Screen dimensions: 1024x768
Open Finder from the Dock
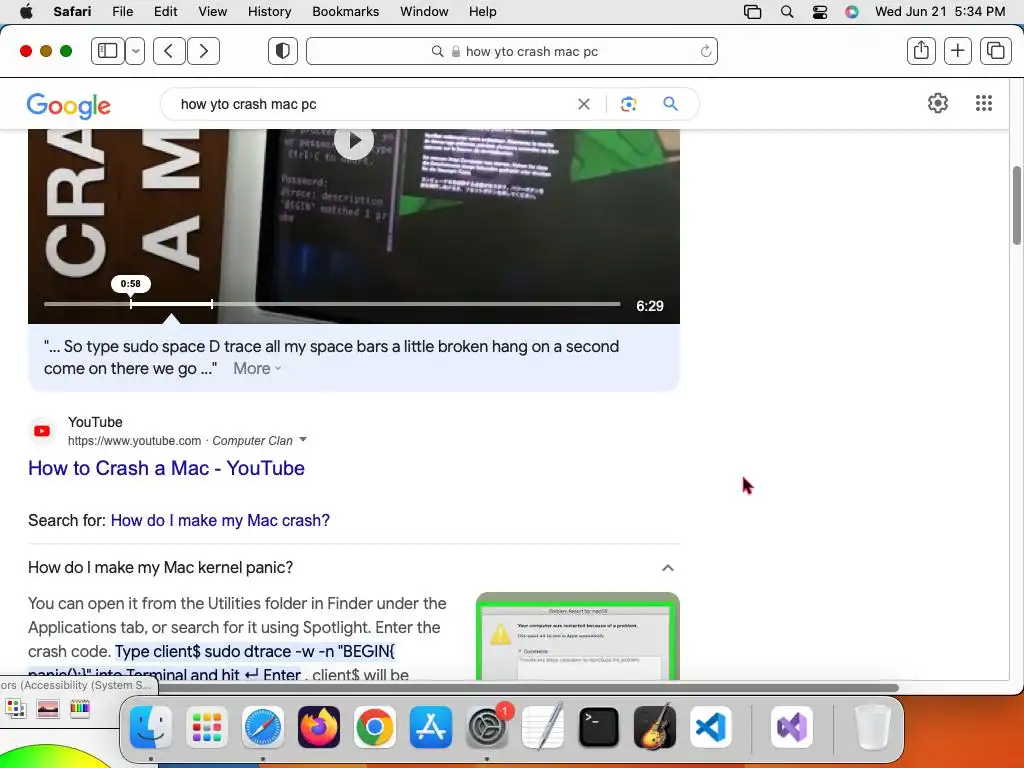[151, 727]
